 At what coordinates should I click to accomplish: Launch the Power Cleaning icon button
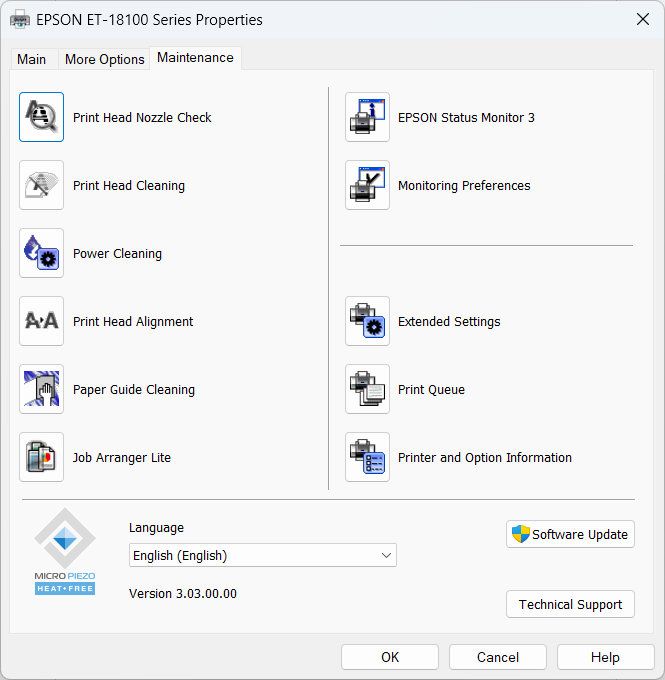[x=41, y=253]
